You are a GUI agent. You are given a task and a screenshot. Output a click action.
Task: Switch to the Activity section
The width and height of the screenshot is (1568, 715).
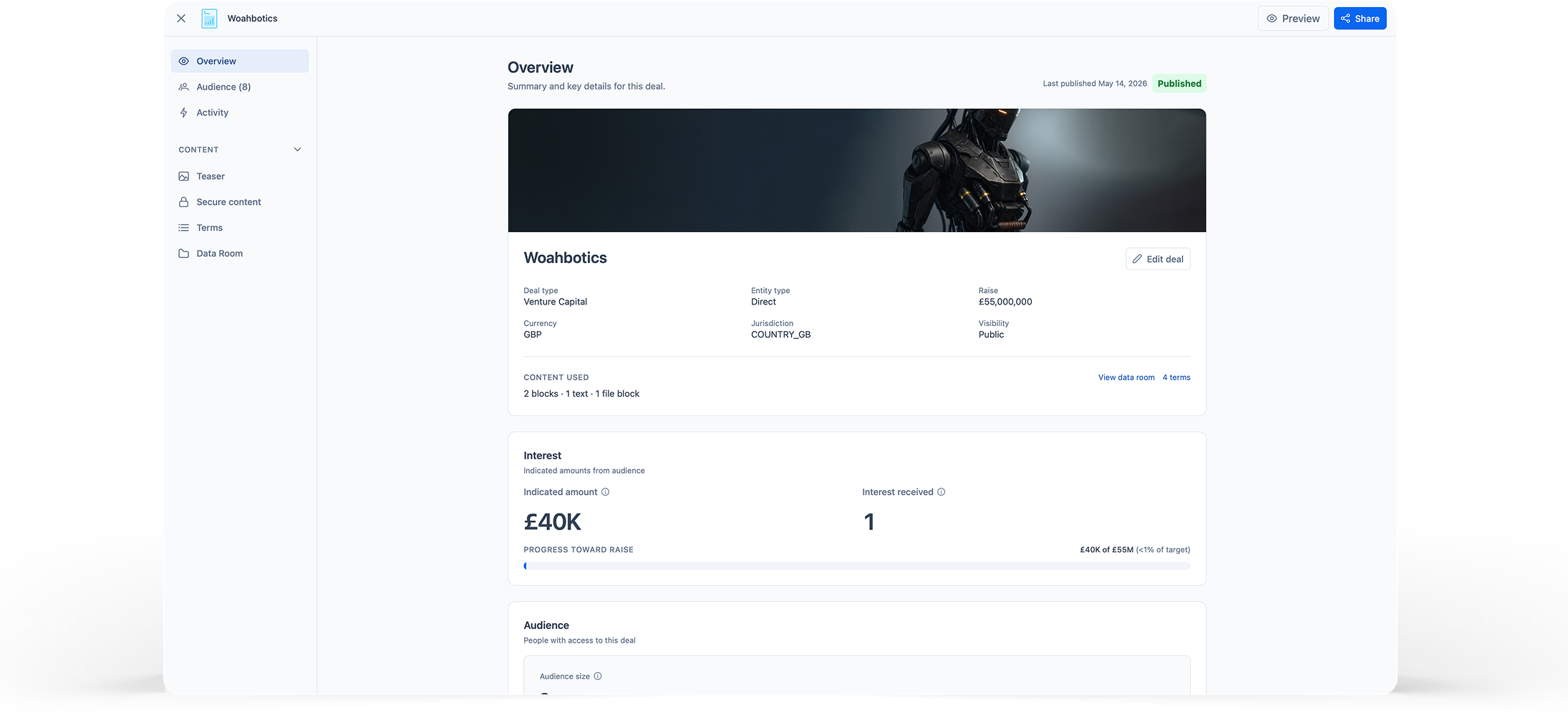click(240, 112)
